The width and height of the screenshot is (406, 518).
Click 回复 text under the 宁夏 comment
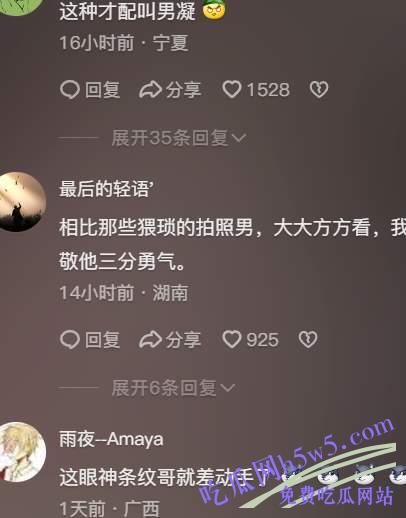[102, 90]
